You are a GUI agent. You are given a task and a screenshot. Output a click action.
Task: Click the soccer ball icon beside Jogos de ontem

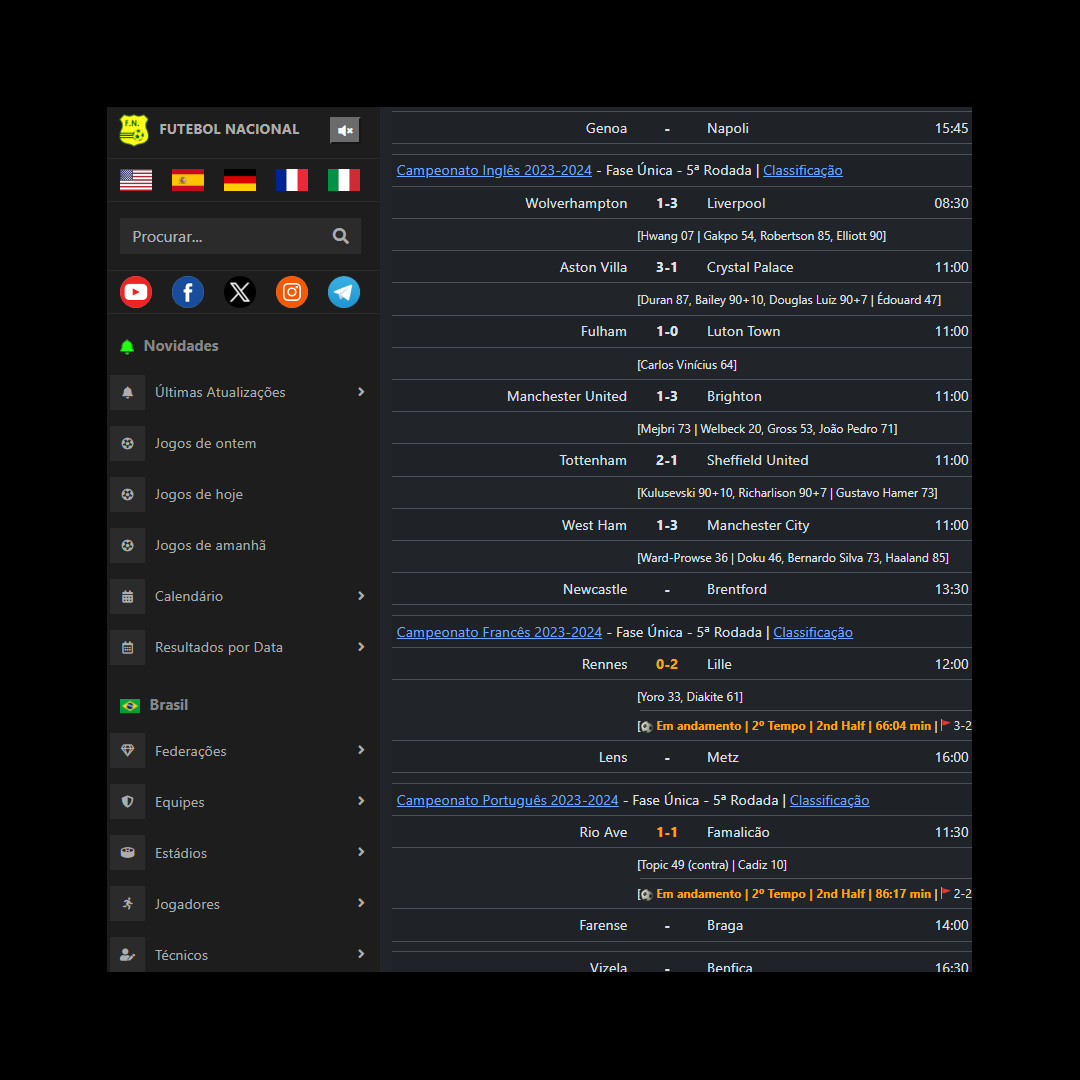coord(127,444)
